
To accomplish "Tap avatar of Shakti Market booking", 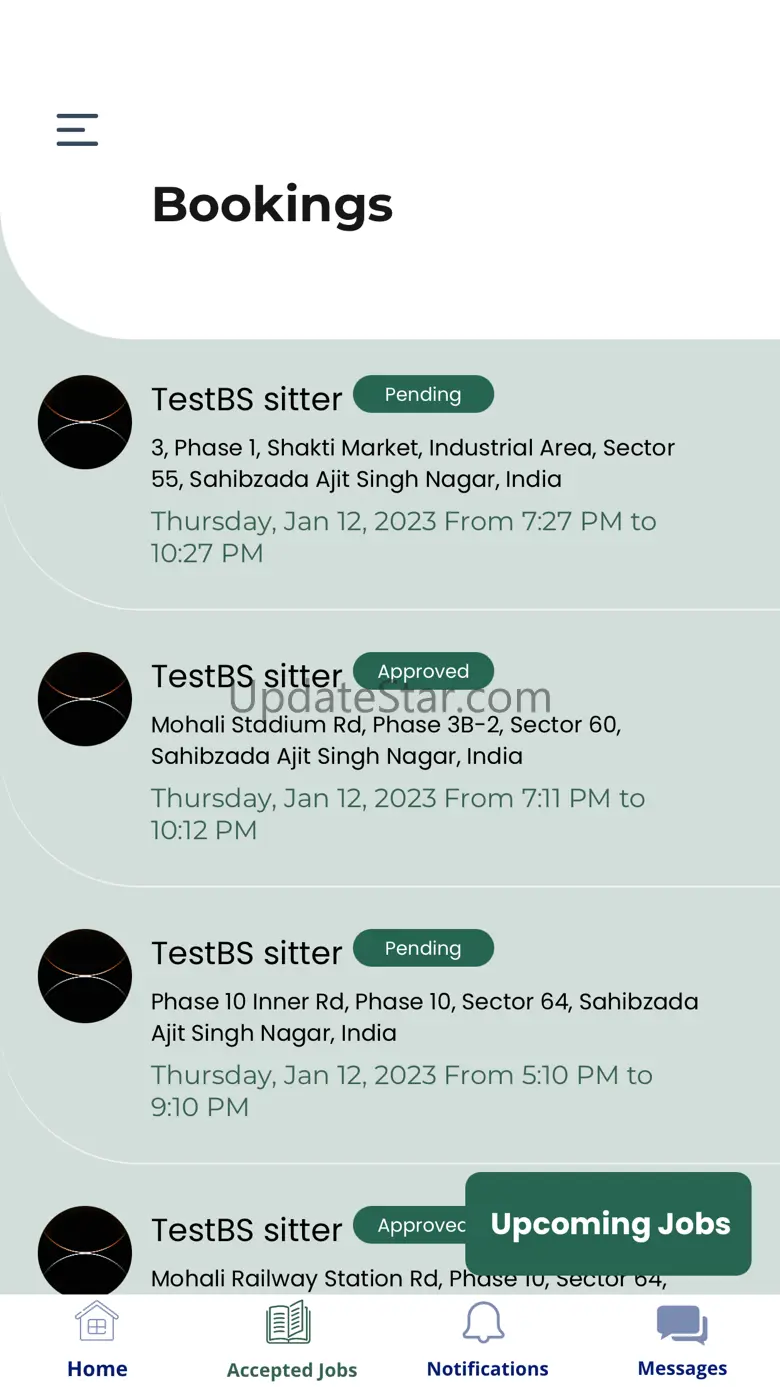I will pos(85,422).
